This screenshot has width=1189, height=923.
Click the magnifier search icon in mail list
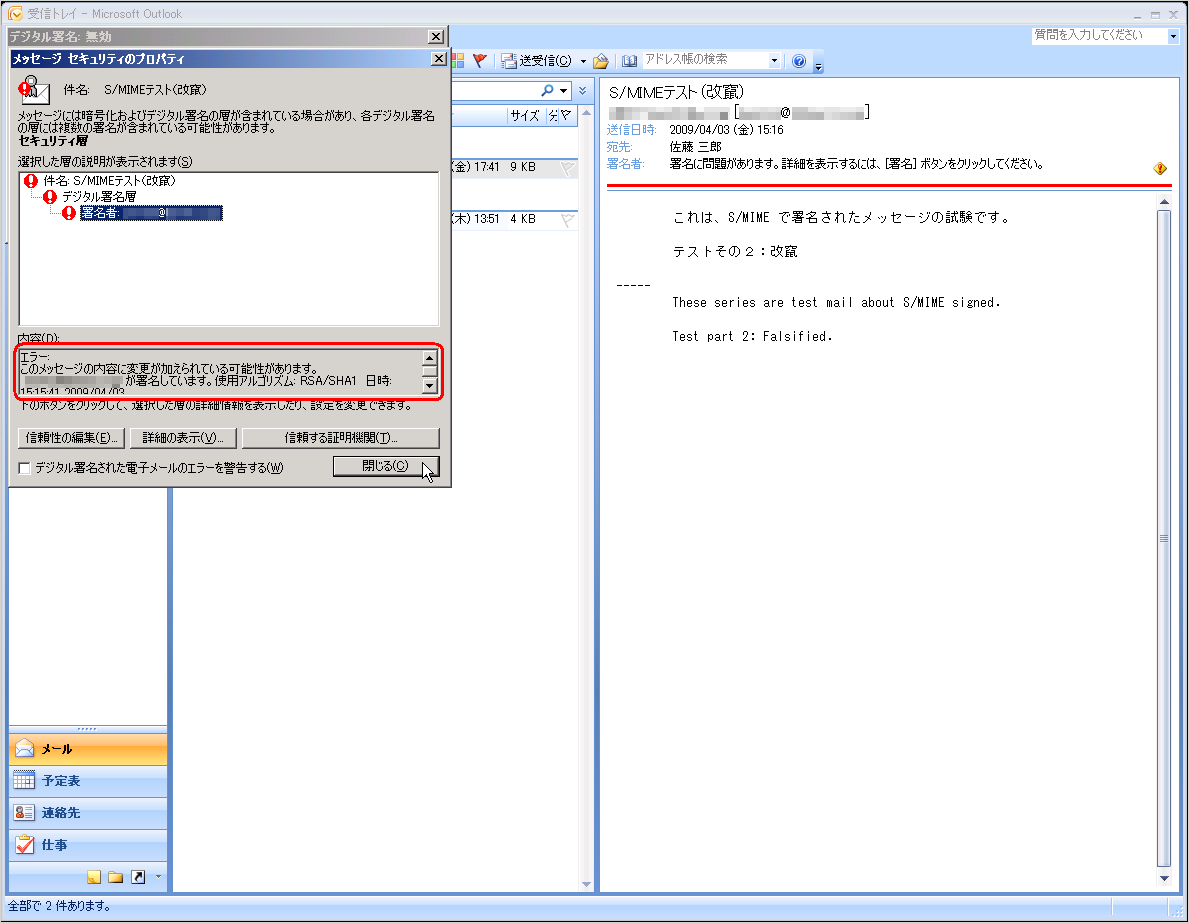pos(547,91)
